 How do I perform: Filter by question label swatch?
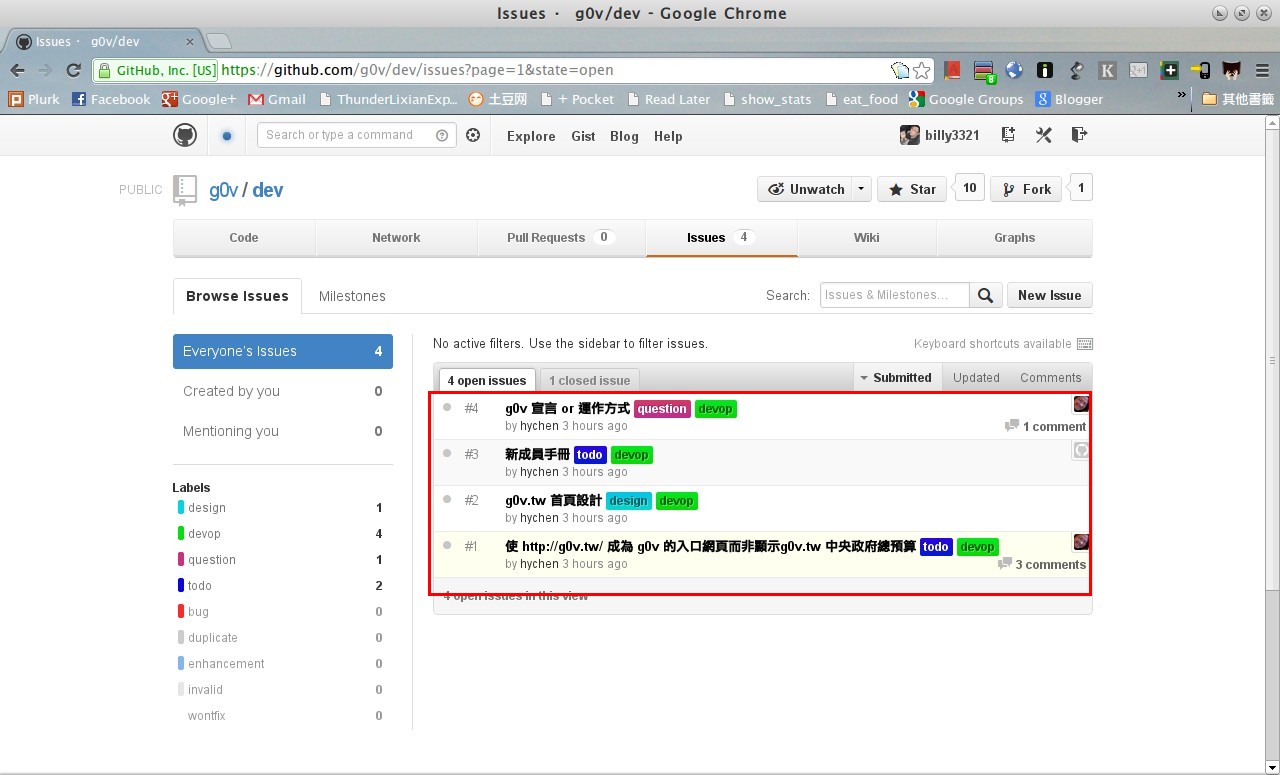(181, 560)
